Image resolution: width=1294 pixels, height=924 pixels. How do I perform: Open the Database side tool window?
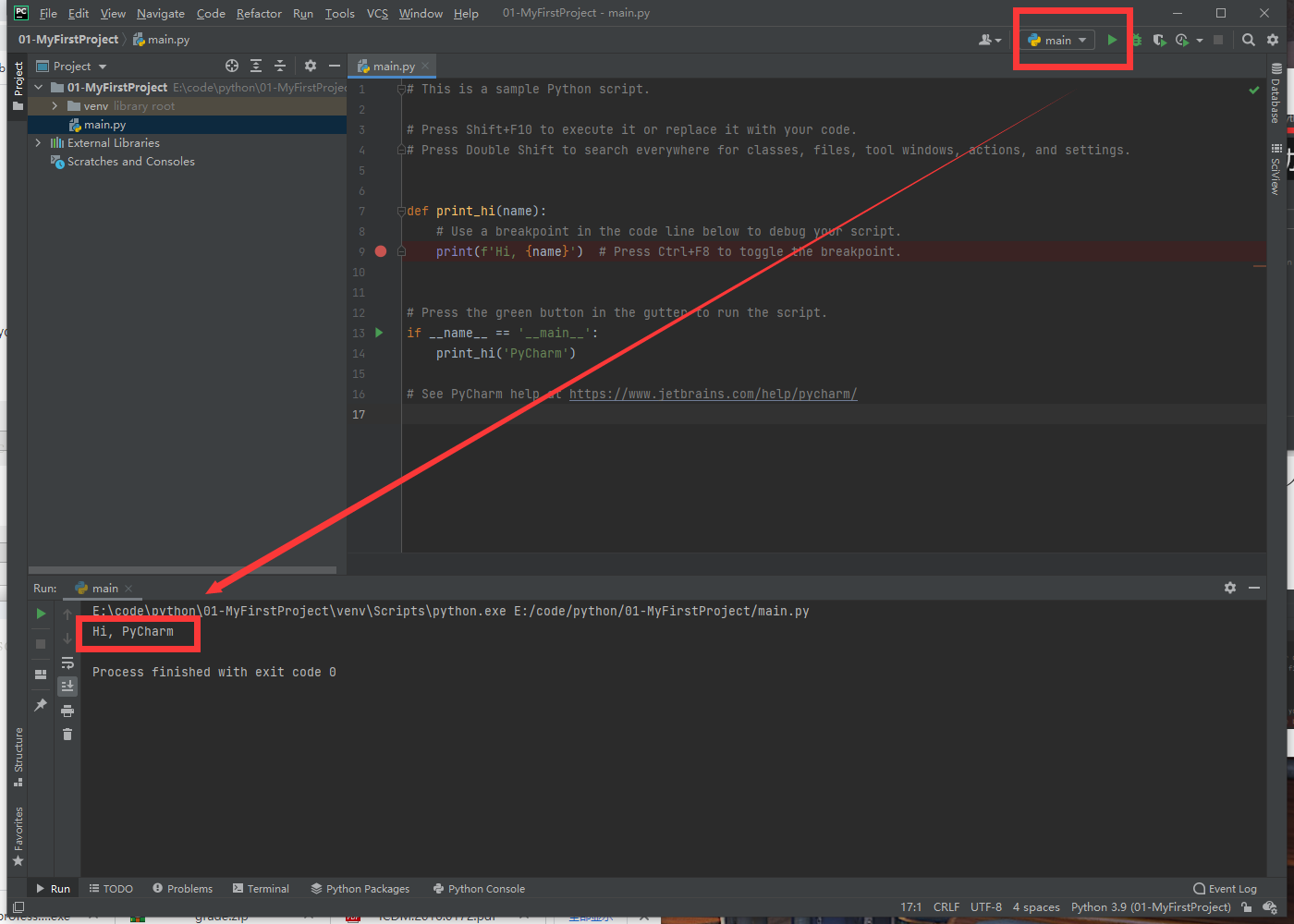coord(1276,93)
